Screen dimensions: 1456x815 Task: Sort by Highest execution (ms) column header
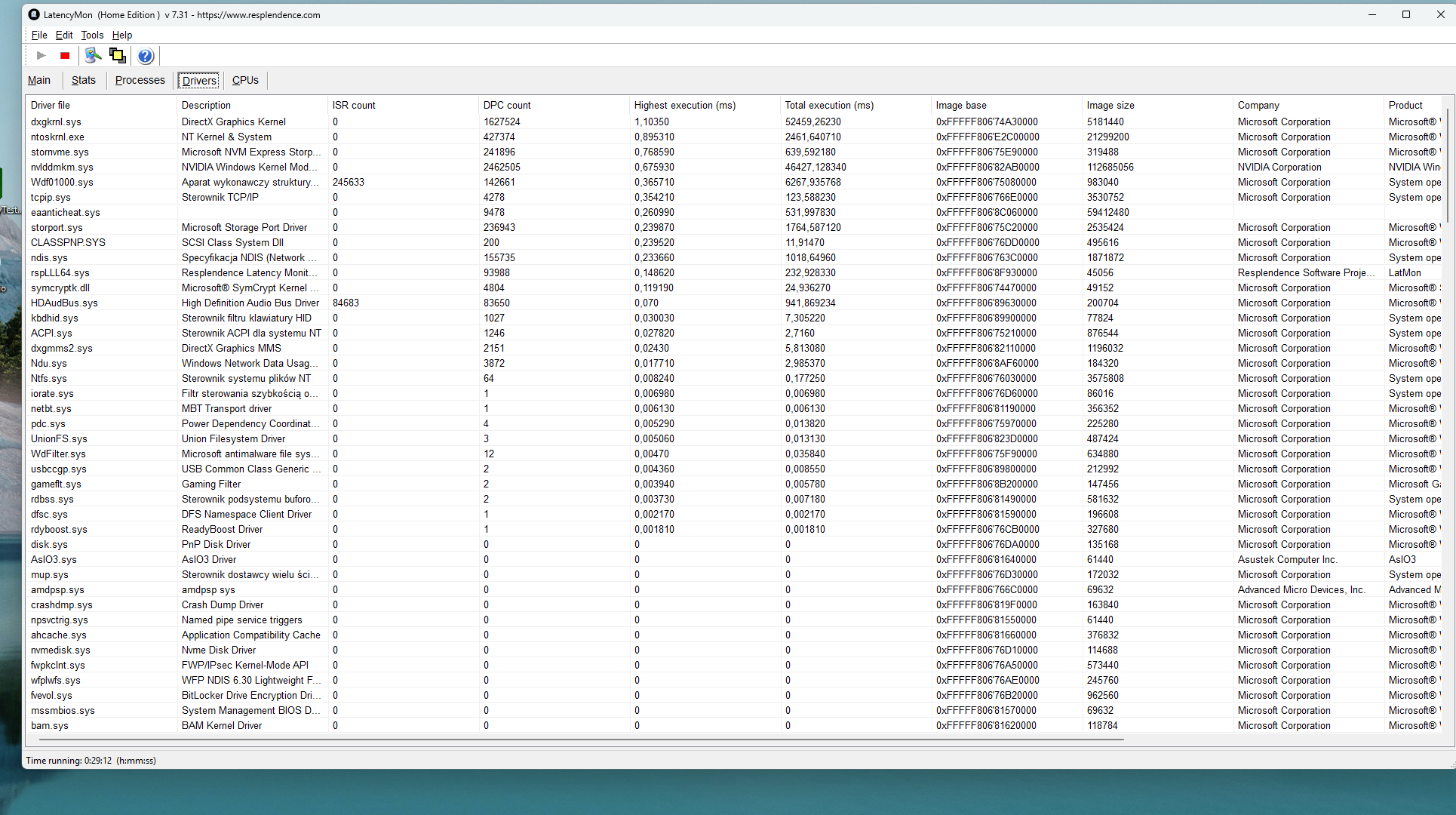pos(684,105)
